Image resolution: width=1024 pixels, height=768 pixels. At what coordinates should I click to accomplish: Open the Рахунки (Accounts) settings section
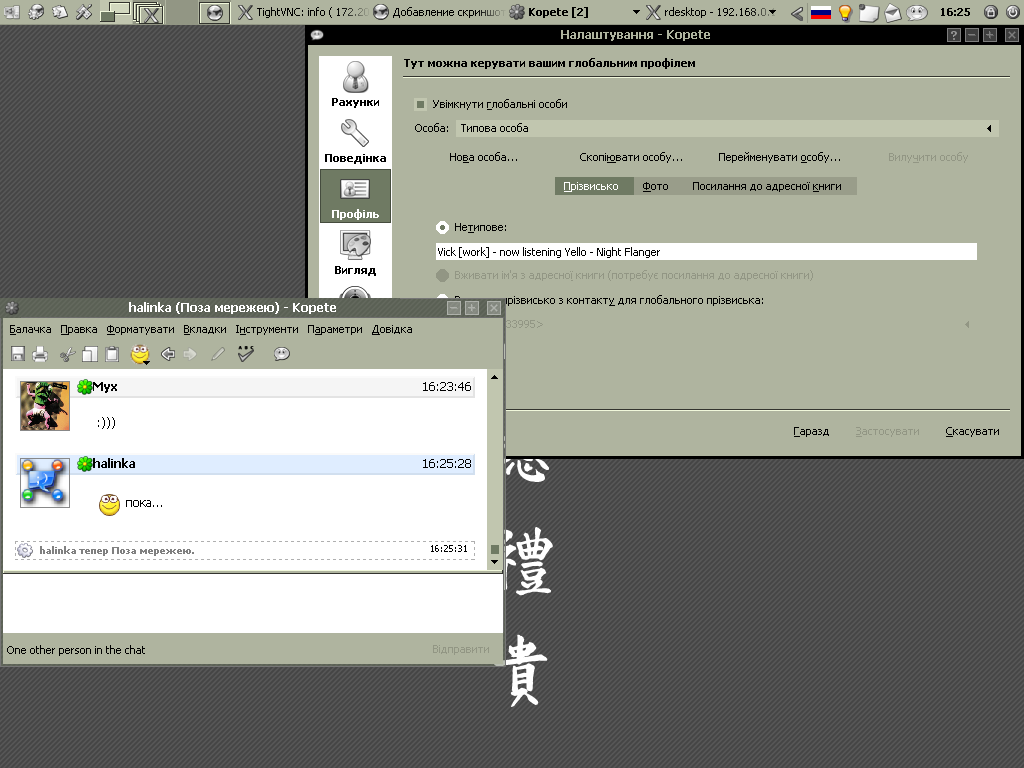click(x=355, y=84)
